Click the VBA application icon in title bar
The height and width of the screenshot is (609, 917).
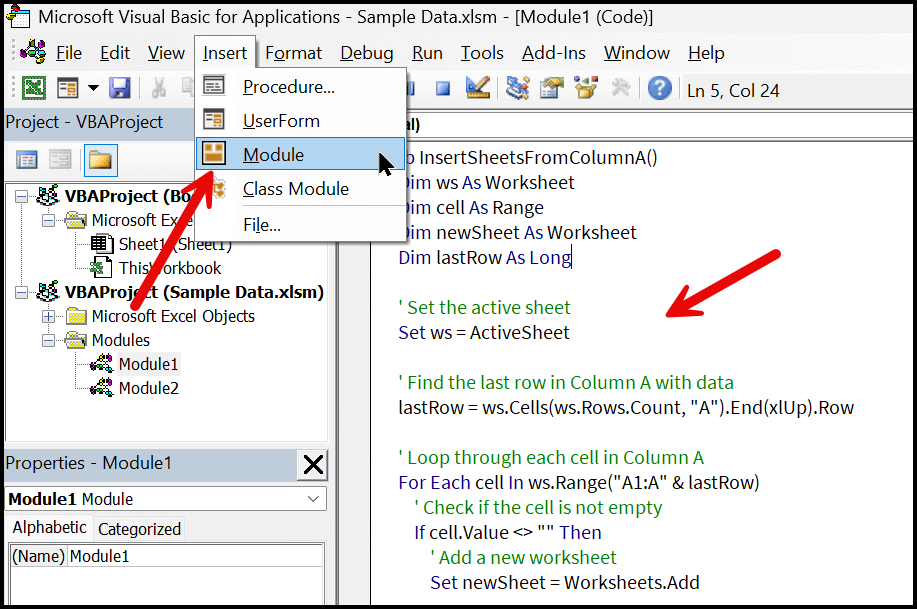point(18,16)
